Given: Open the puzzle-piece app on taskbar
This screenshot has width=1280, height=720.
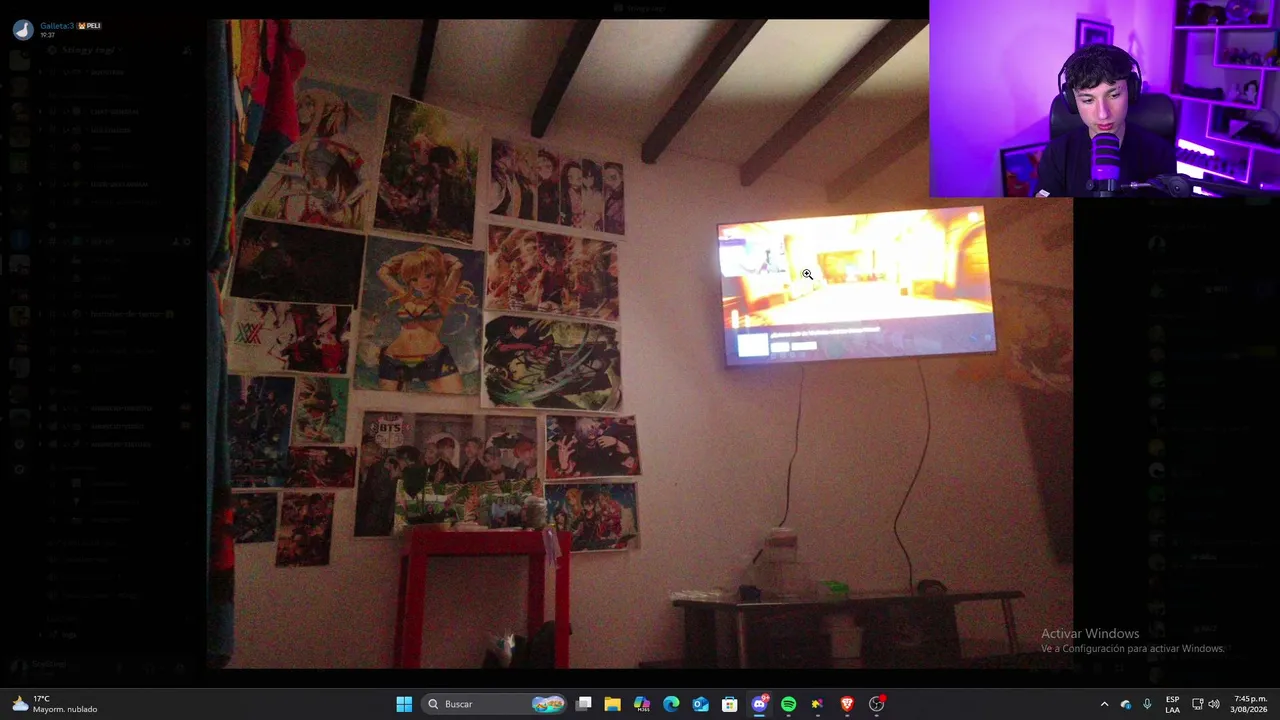Looking at the screenshot, I should point(817,704).
